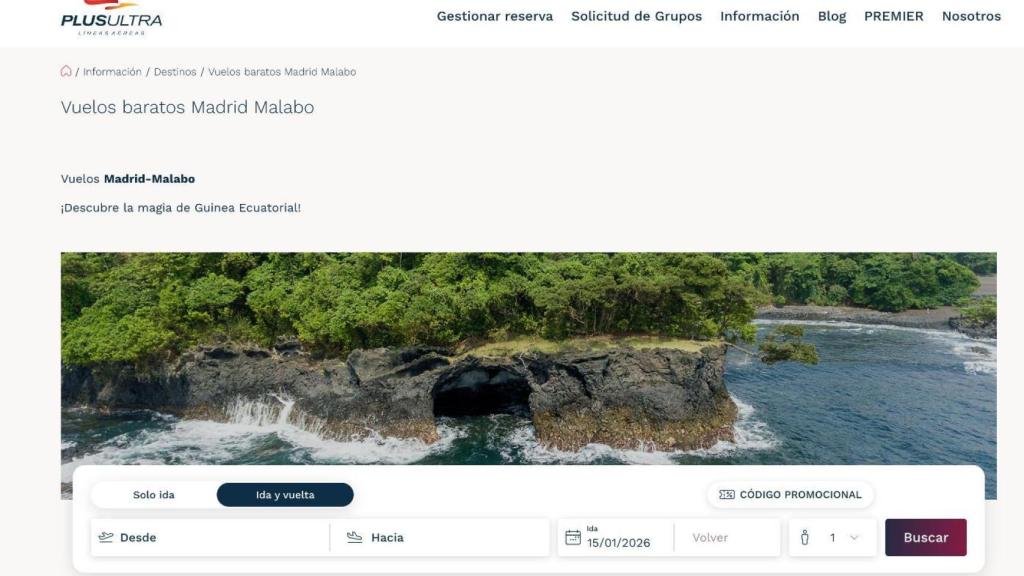Expand the passenger count dropdown
Viewport: 1024px width, 576px height.
852,537
